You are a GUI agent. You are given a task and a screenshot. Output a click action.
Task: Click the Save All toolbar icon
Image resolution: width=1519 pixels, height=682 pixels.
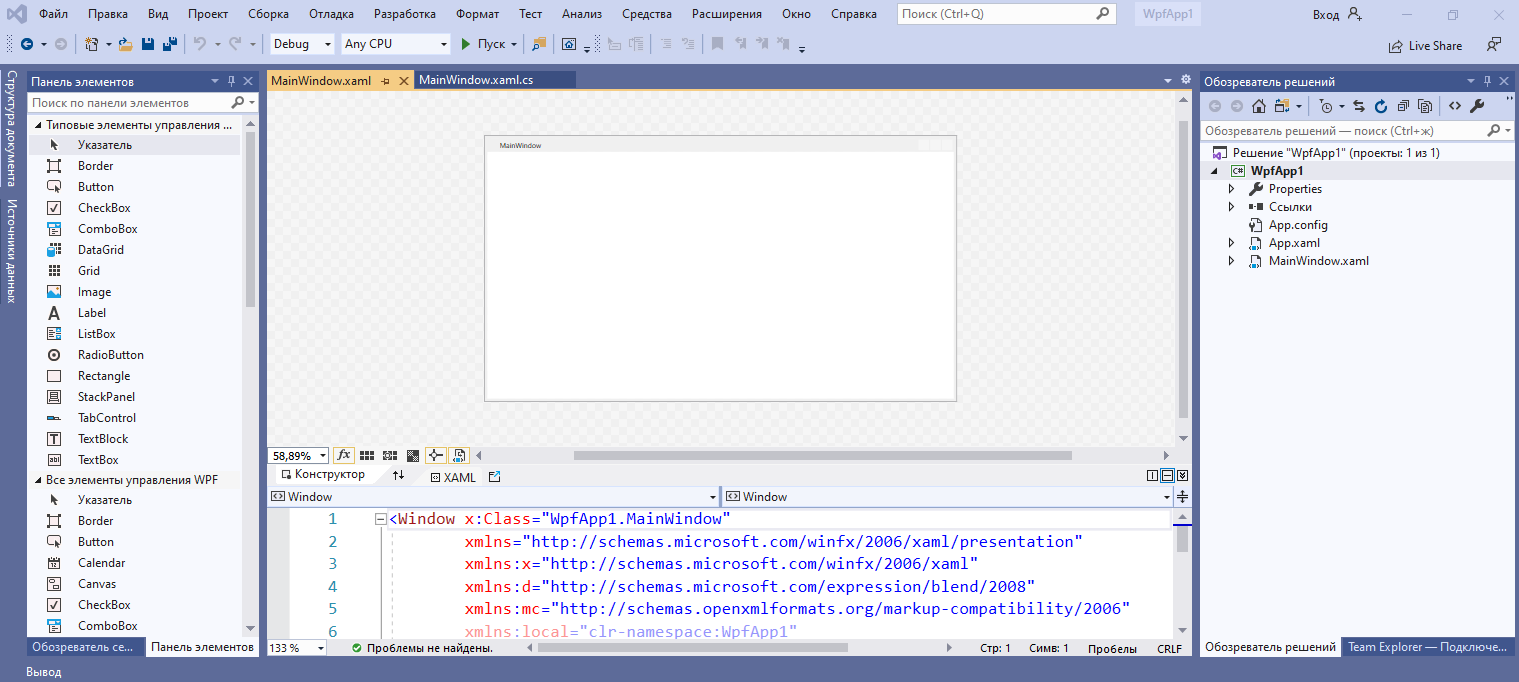169,44
